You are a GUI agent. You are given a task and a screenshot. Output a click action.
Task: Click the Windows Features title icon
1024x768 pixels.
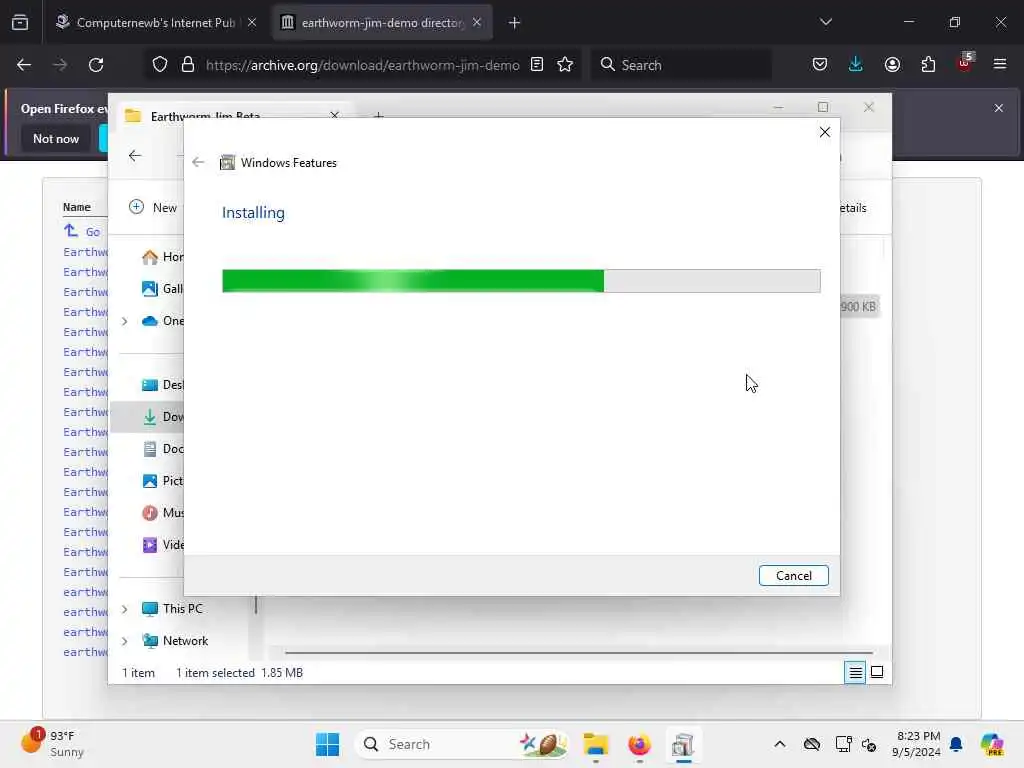click(x=227, y=163)
